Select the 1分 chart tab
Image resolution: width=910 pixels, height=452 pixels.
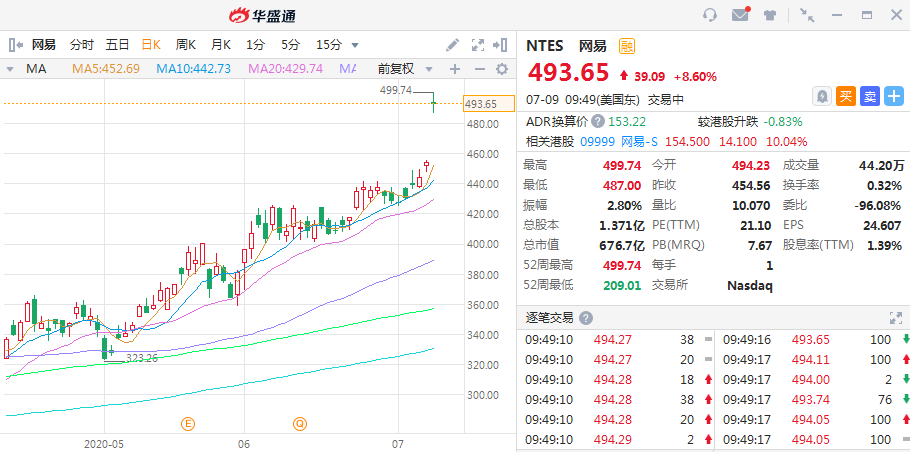click(255, 45)
